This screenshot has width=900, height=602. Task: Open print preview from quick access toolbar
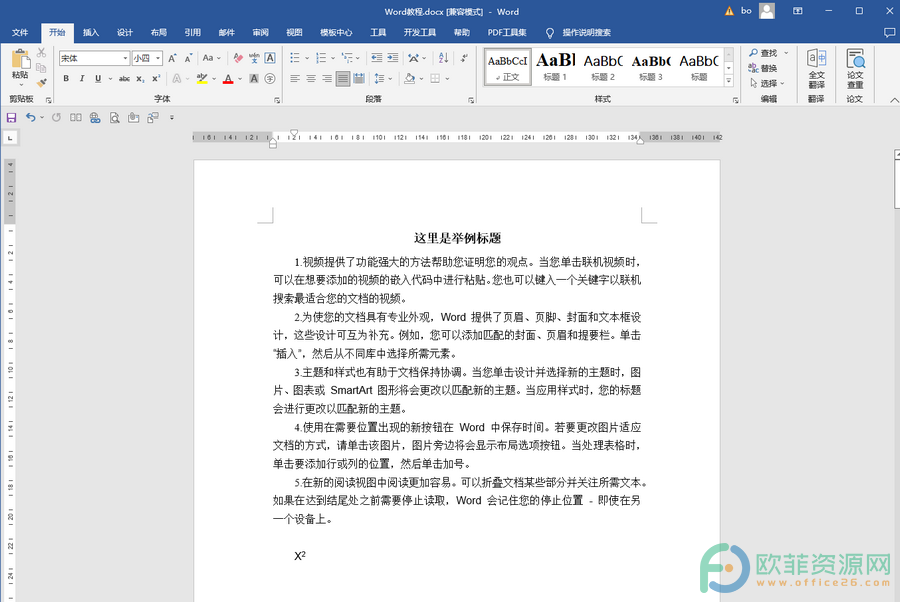tap(114, 118)
